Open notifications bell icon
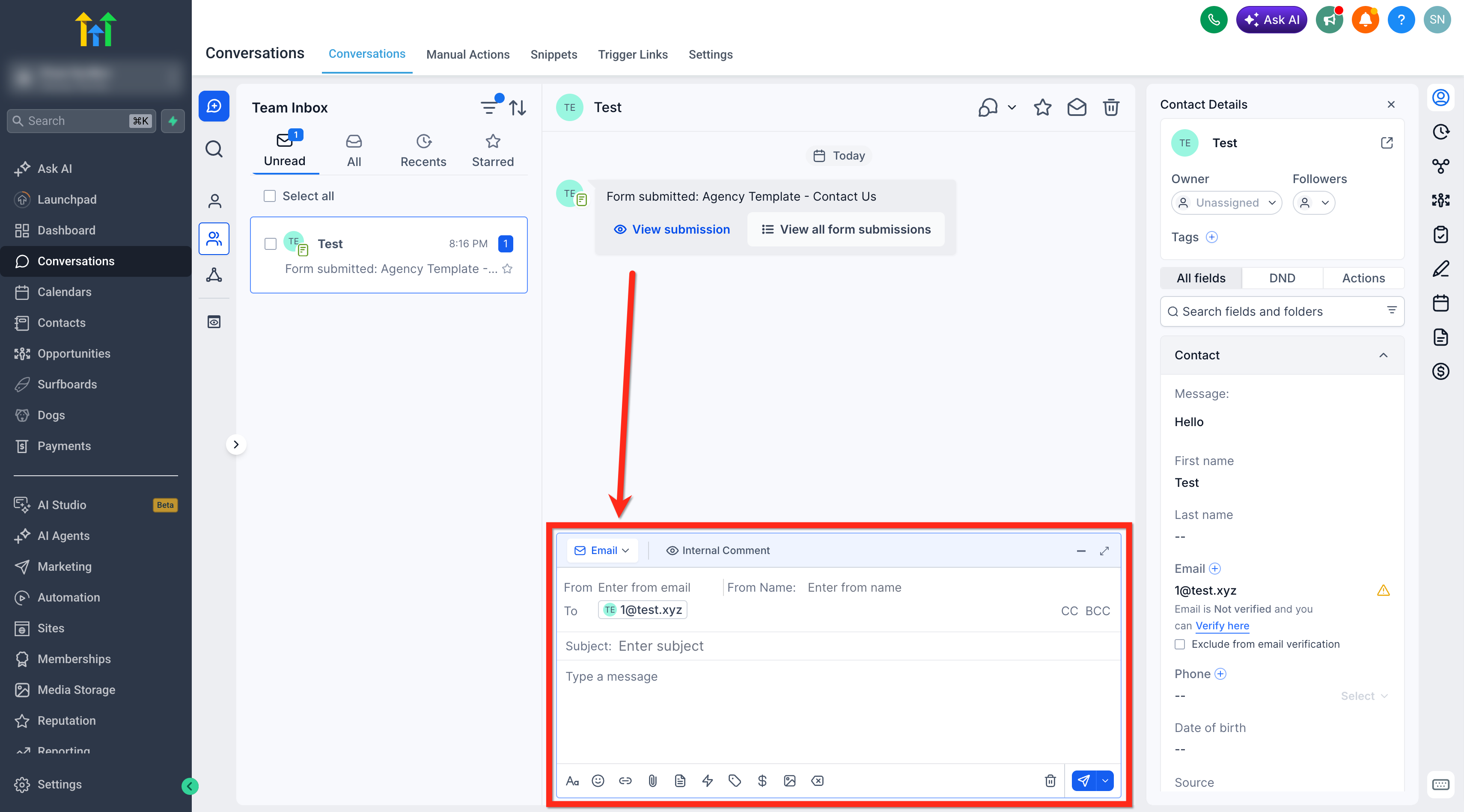This screenshot has width=1464, height=812. (1365, 20)
